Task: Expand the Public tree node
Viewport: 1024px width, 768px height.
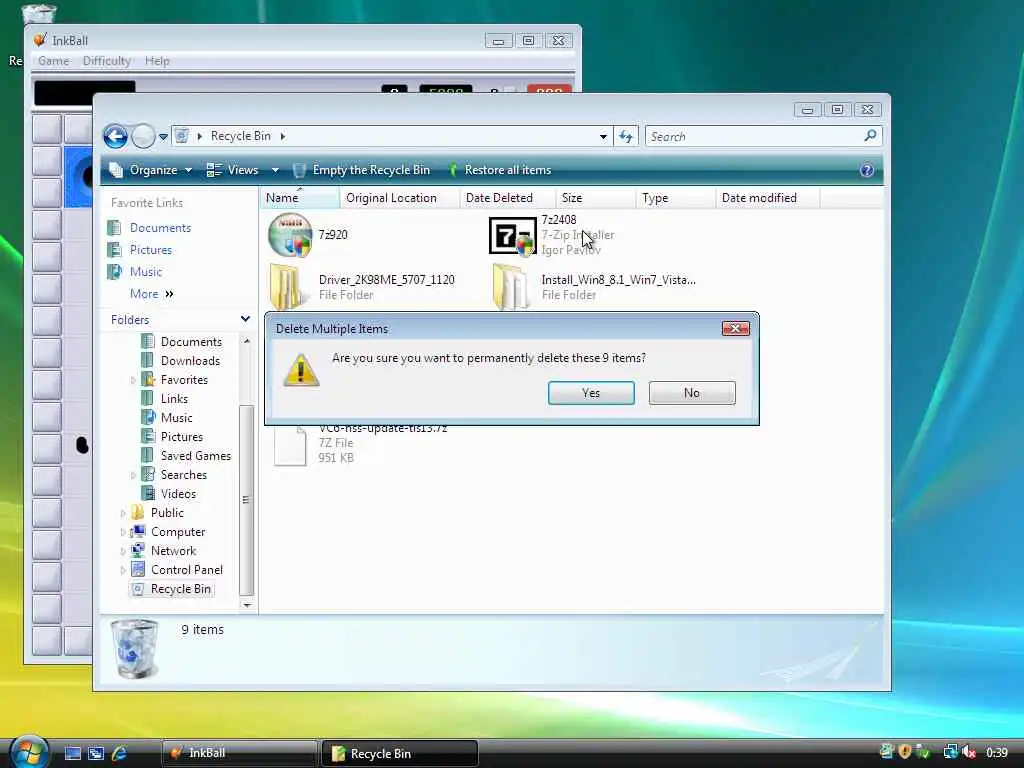Action: point(123,513)
